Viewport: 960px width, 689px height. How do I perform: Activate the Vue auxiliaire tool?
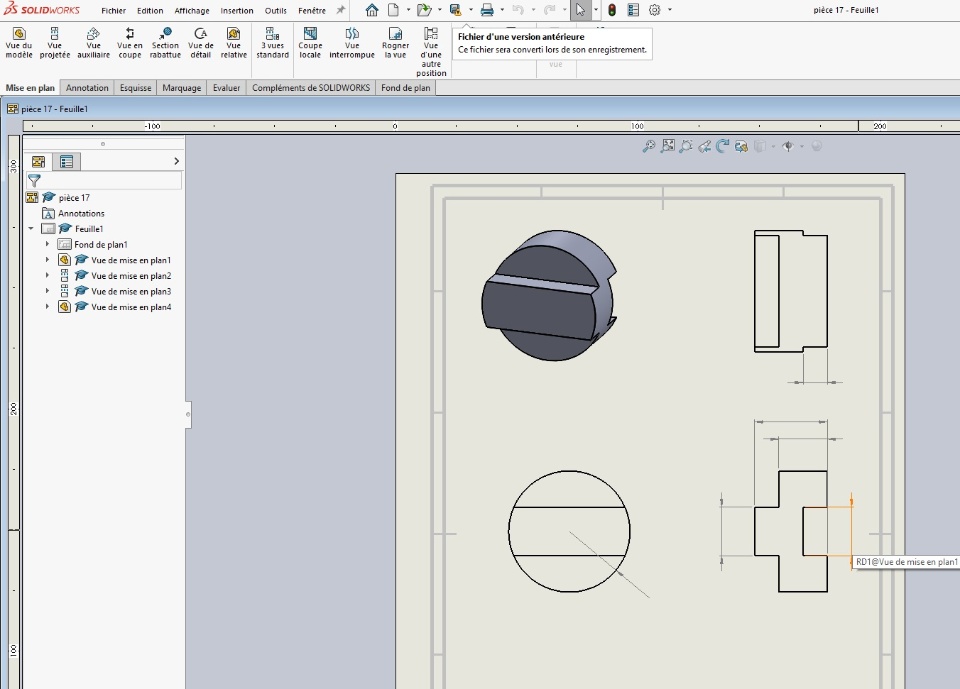93,43
